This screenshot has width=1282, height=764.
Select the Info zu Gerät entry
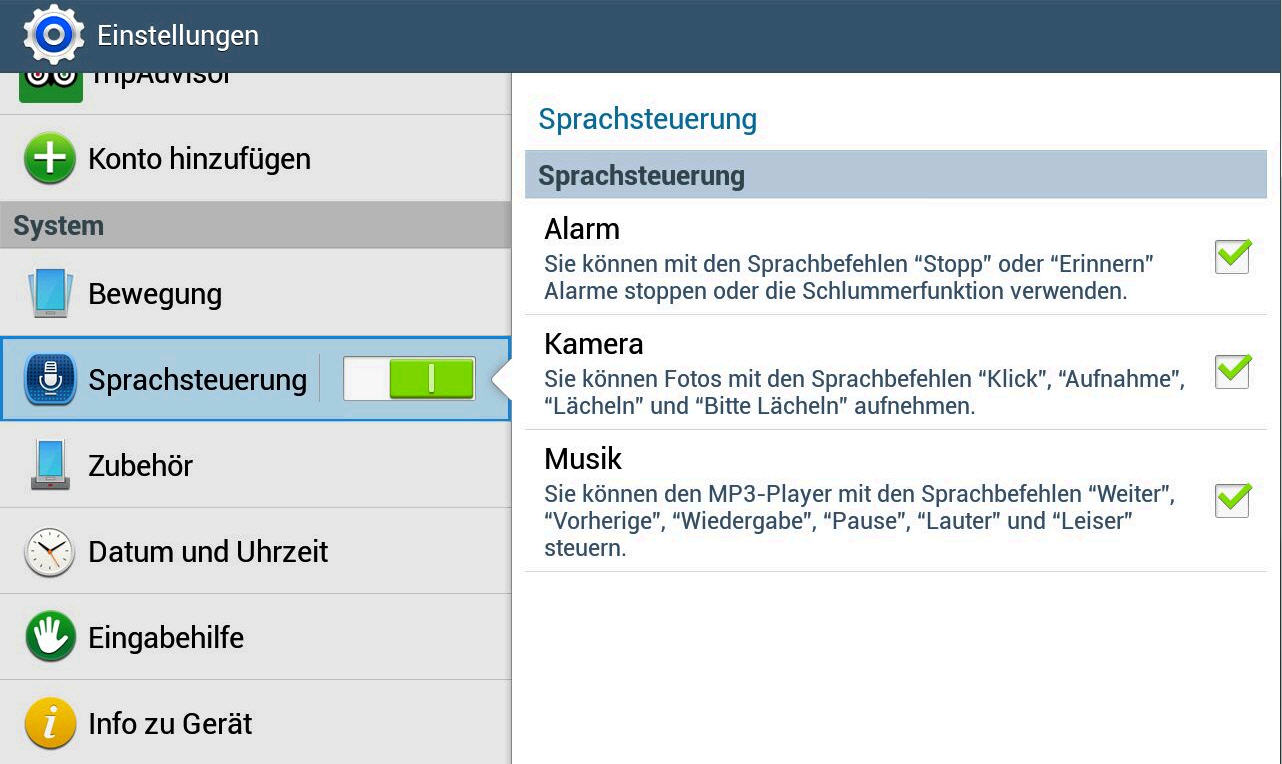click(x=170, y=724)
